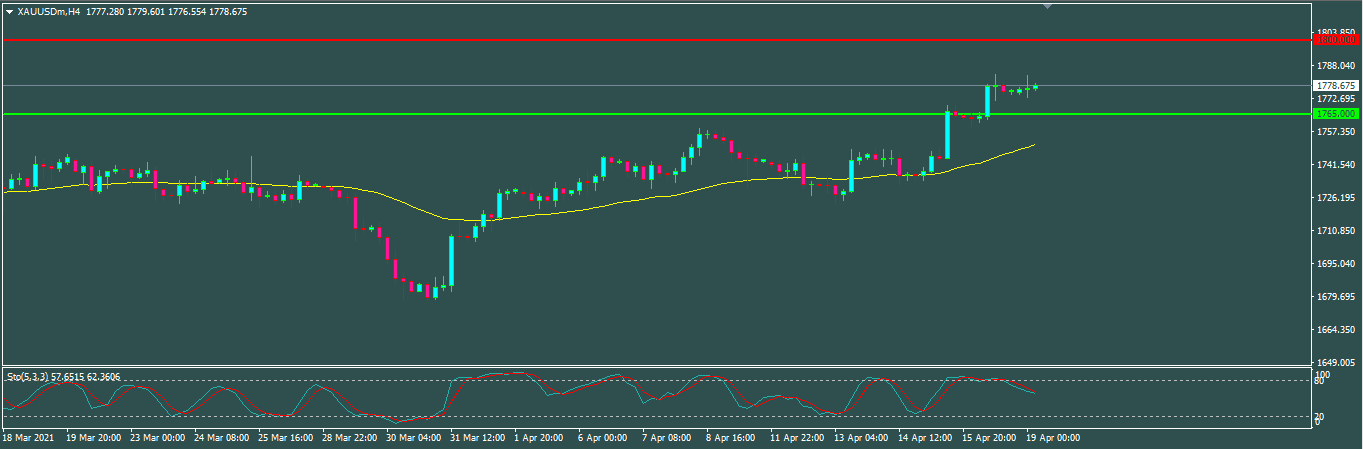Click the 25 Mar 16:00 time label
1363x449 pixels.
tap(286, 438)
